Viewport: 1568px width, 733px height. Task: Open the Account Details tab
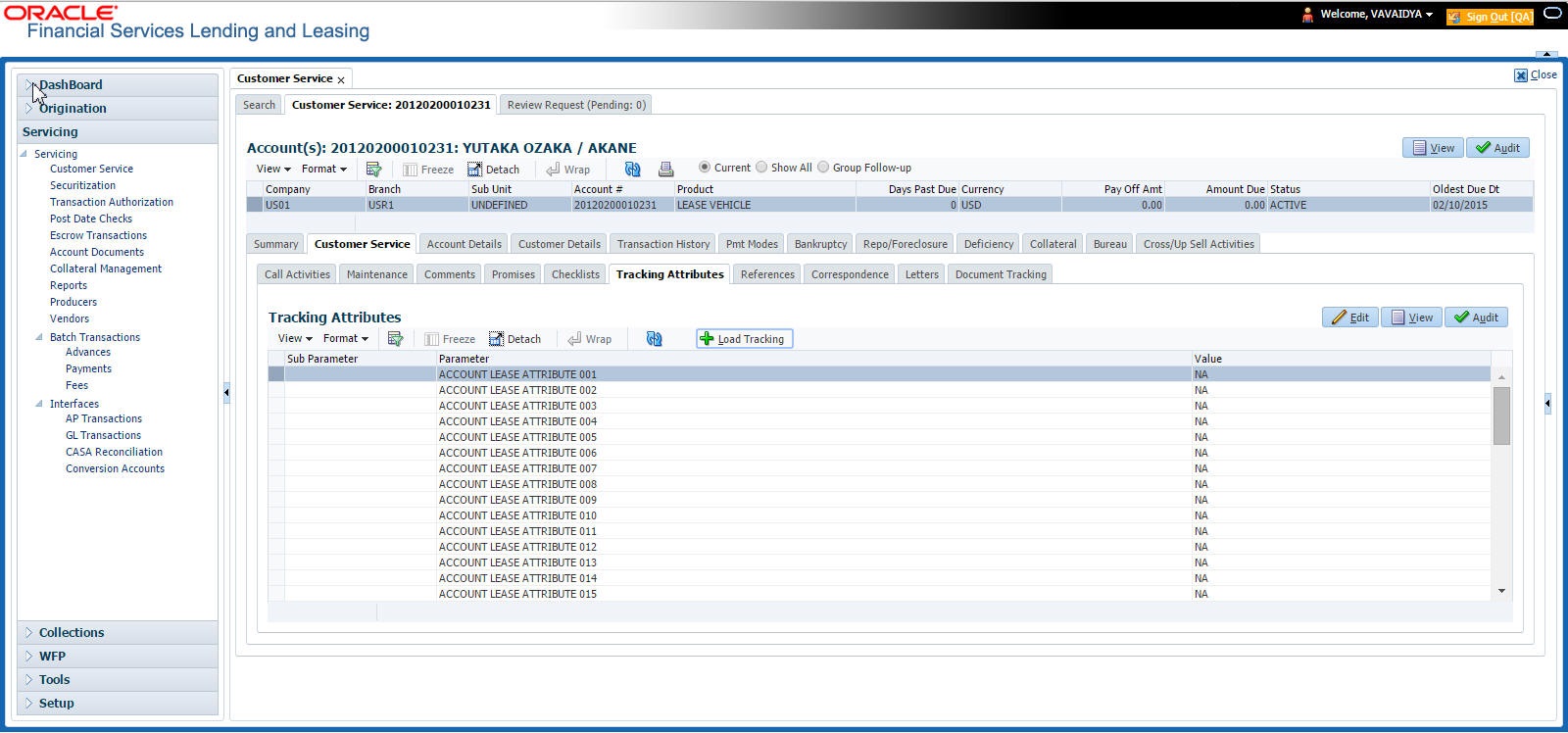click(464, 244)
